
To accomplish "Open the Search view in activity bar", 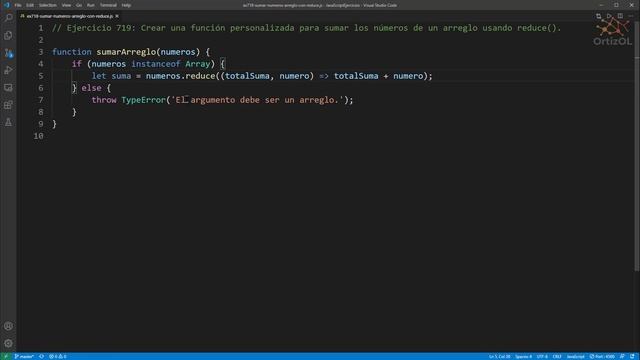I will point(8,18).
